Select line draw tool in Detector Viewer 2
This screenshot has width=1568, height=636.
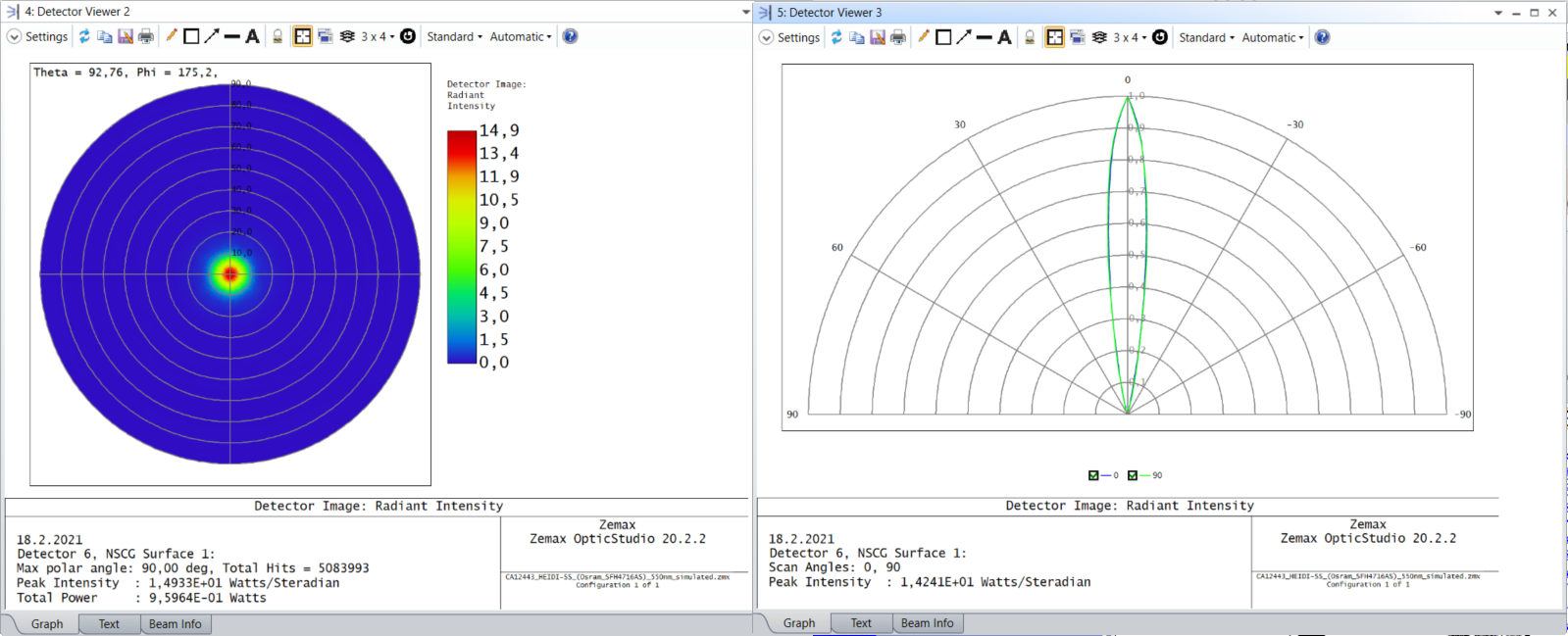[232, 36]
